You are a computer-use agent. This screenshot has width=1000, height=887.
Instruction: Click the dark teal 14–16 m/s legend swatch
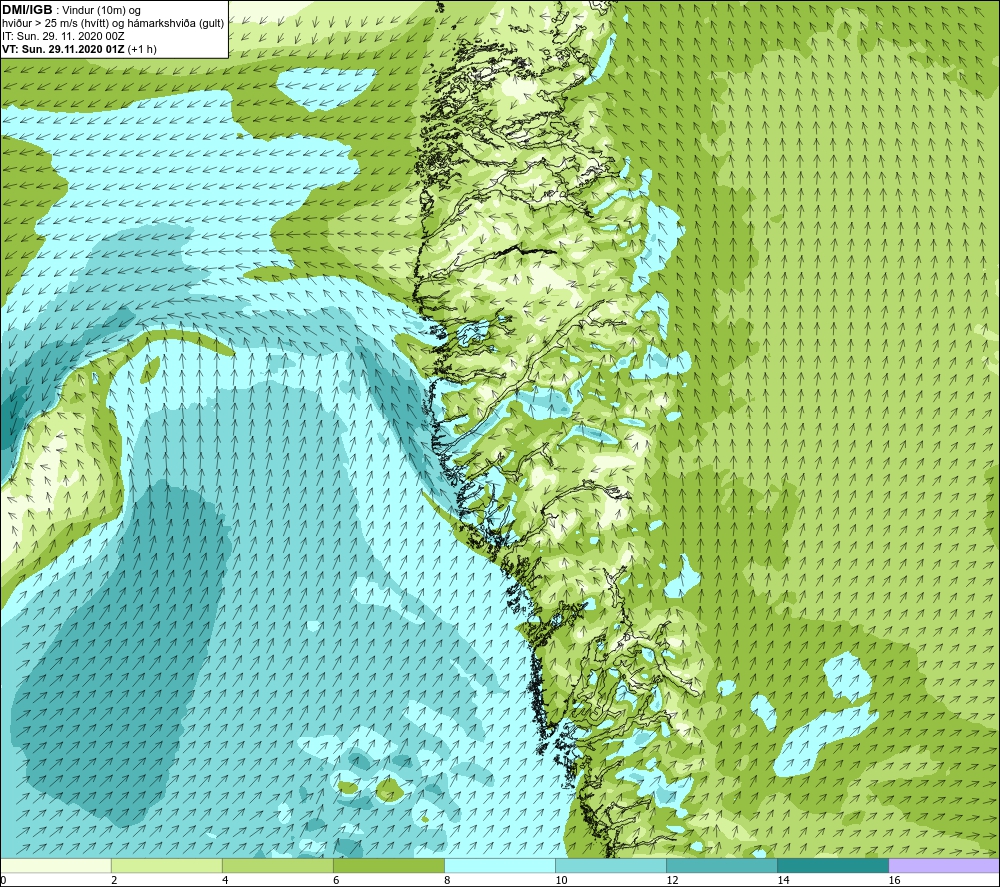pyautogui.click(x=833, y=866)
